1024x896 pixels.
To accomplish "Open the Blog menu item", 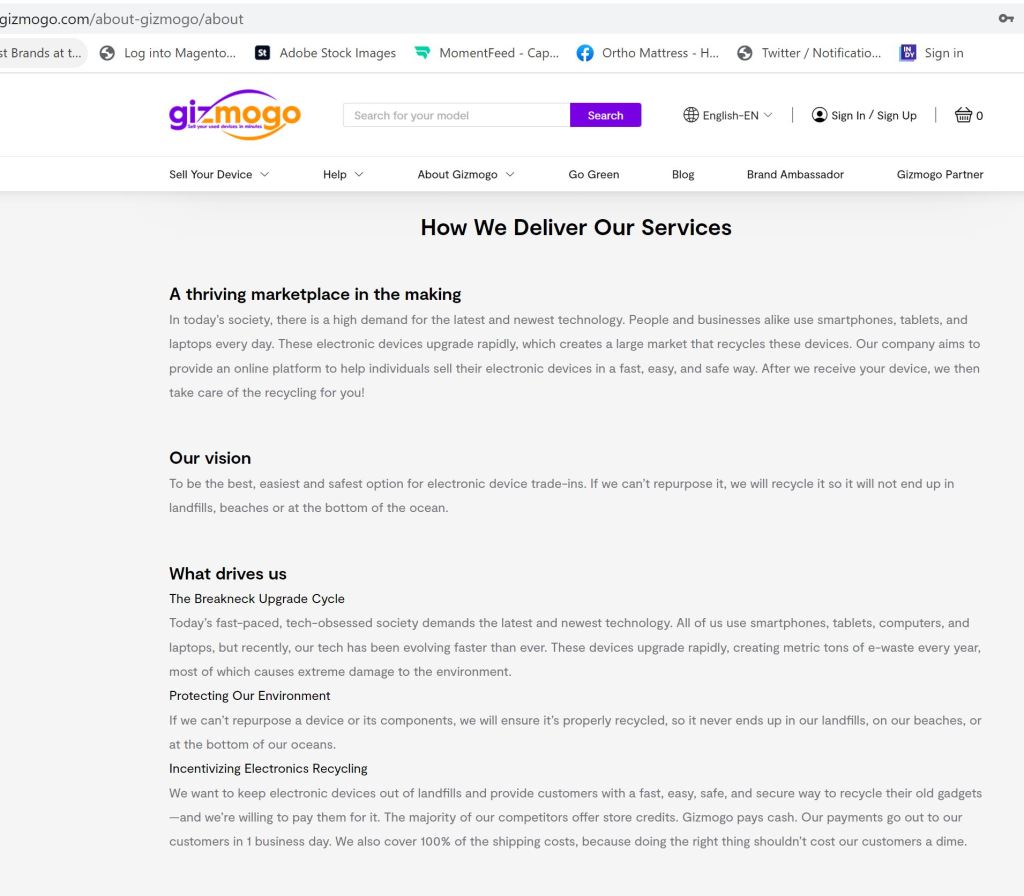I will (683, 174).
